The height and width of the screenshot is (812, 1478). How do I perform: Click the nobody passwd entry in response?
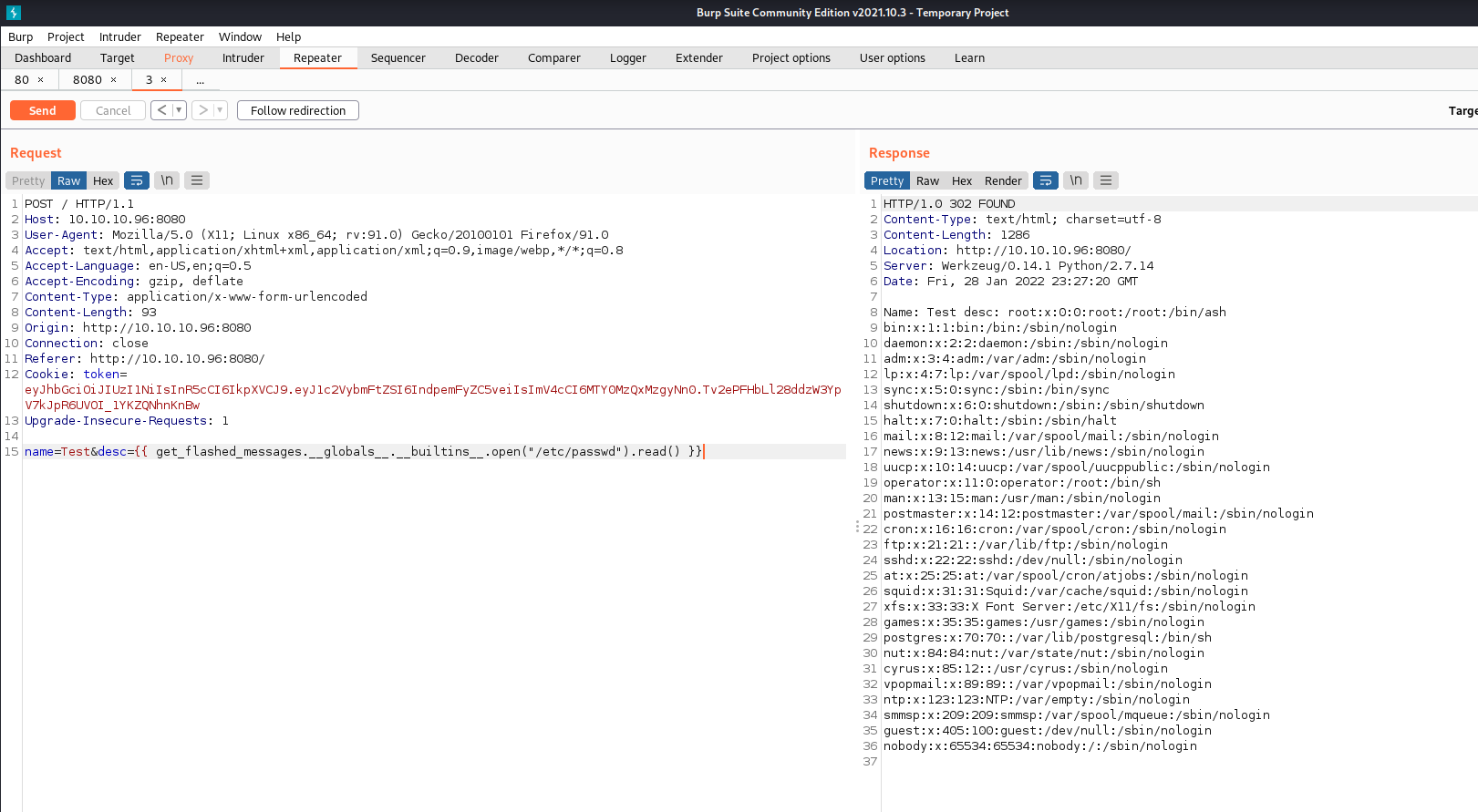tap(1040, 745)
